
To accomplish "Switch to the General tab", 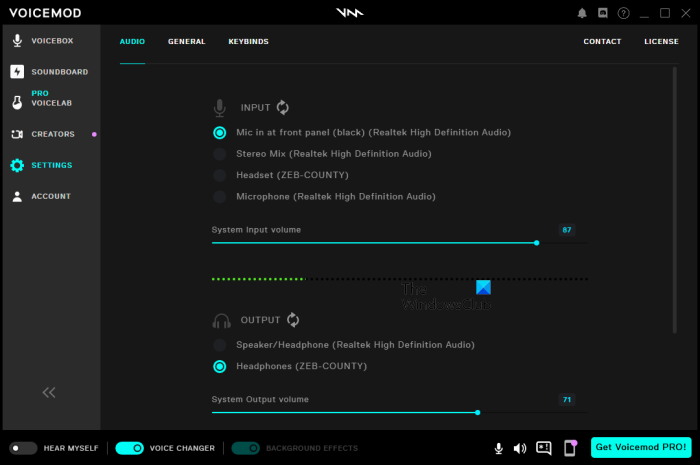I will click(x=187, y=42).
